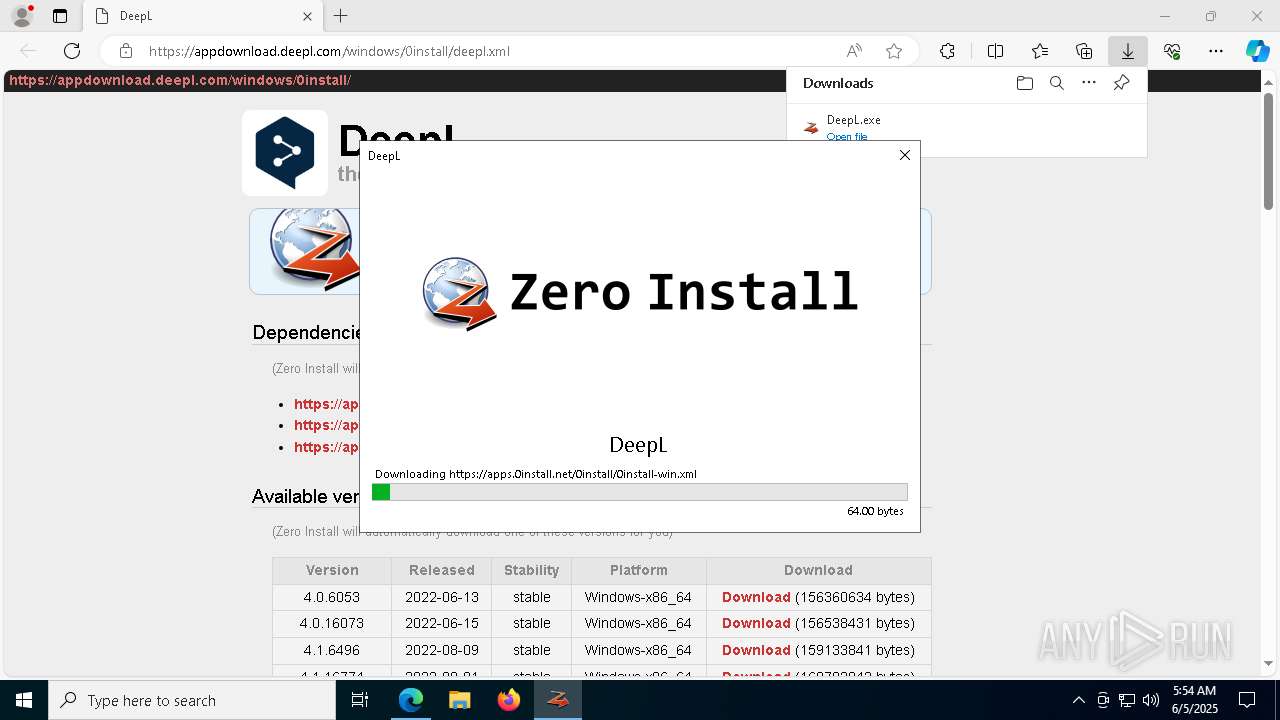Viewport: 1280px width, 720px height.
Task: Open browser Extensions icon
Action: click(947, 51)
